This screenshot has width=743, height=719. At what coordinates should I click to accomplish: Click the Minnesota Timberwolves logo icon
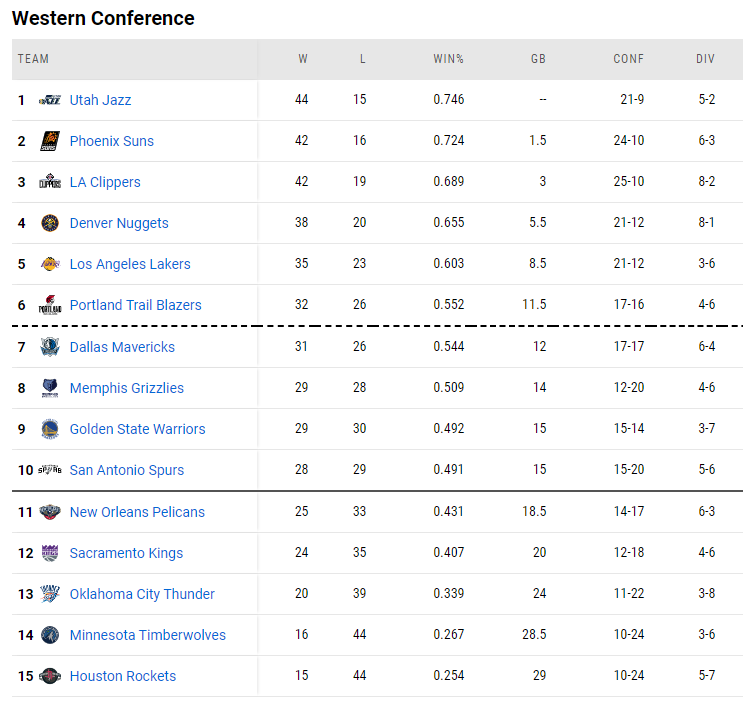coord(50,635)
